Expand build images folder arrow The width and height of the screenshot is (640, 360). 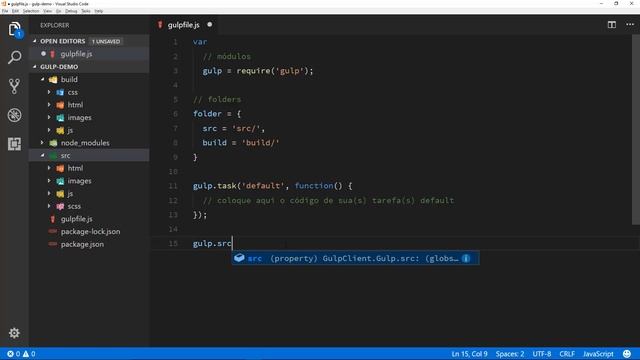point(49,118)
